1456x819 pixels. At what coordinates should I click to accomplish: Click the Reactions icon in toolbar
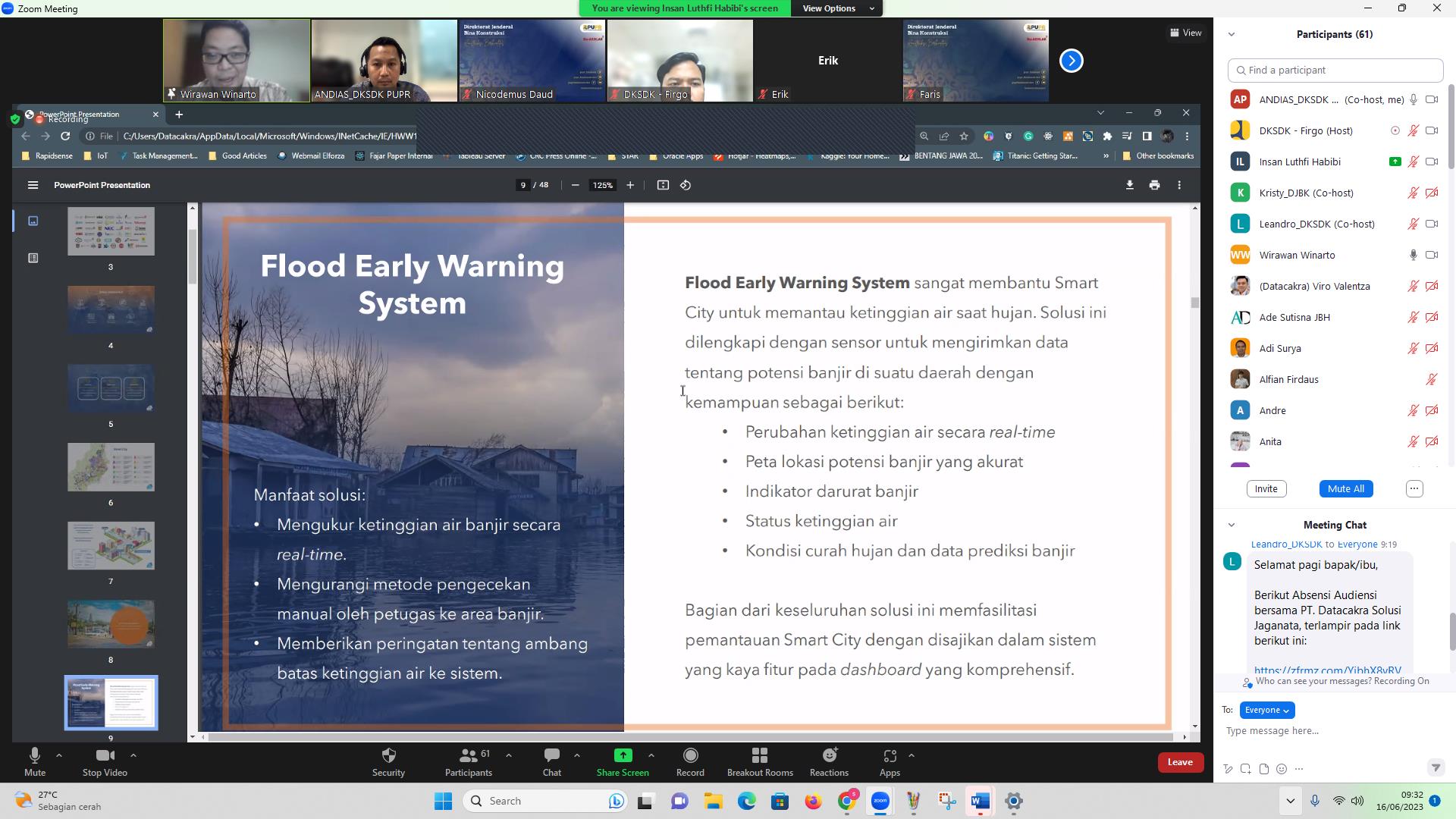pos(829,755)
